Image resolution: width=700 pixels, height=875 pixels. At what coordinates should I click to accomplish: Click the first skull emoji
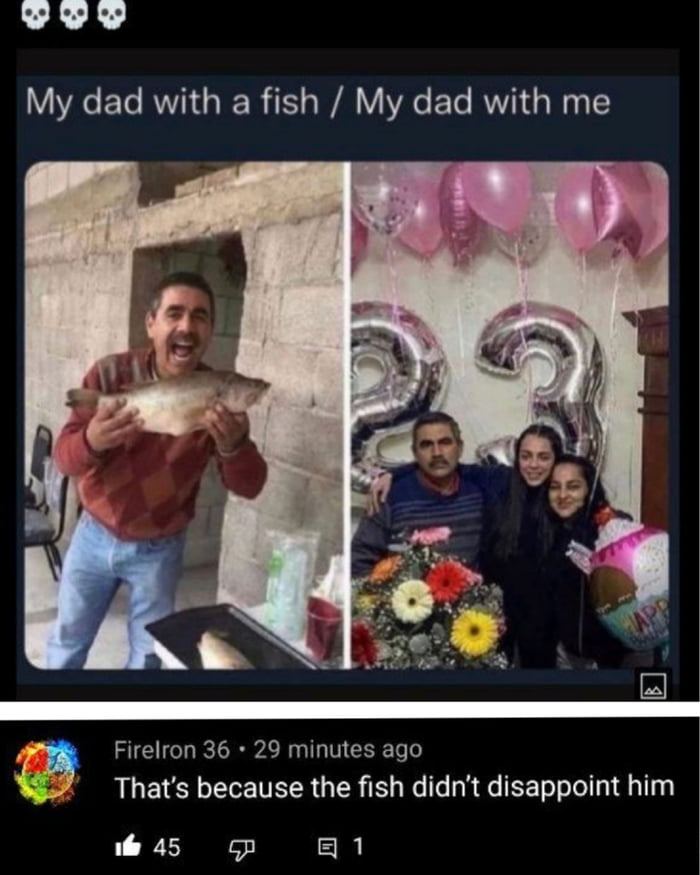[x=37, y=16]
